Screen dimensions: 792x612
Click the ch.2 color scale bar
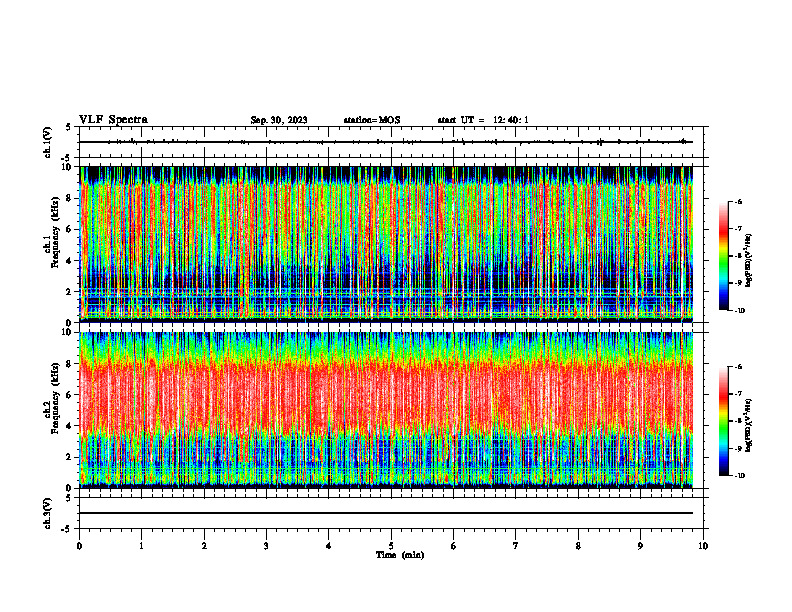723,421
